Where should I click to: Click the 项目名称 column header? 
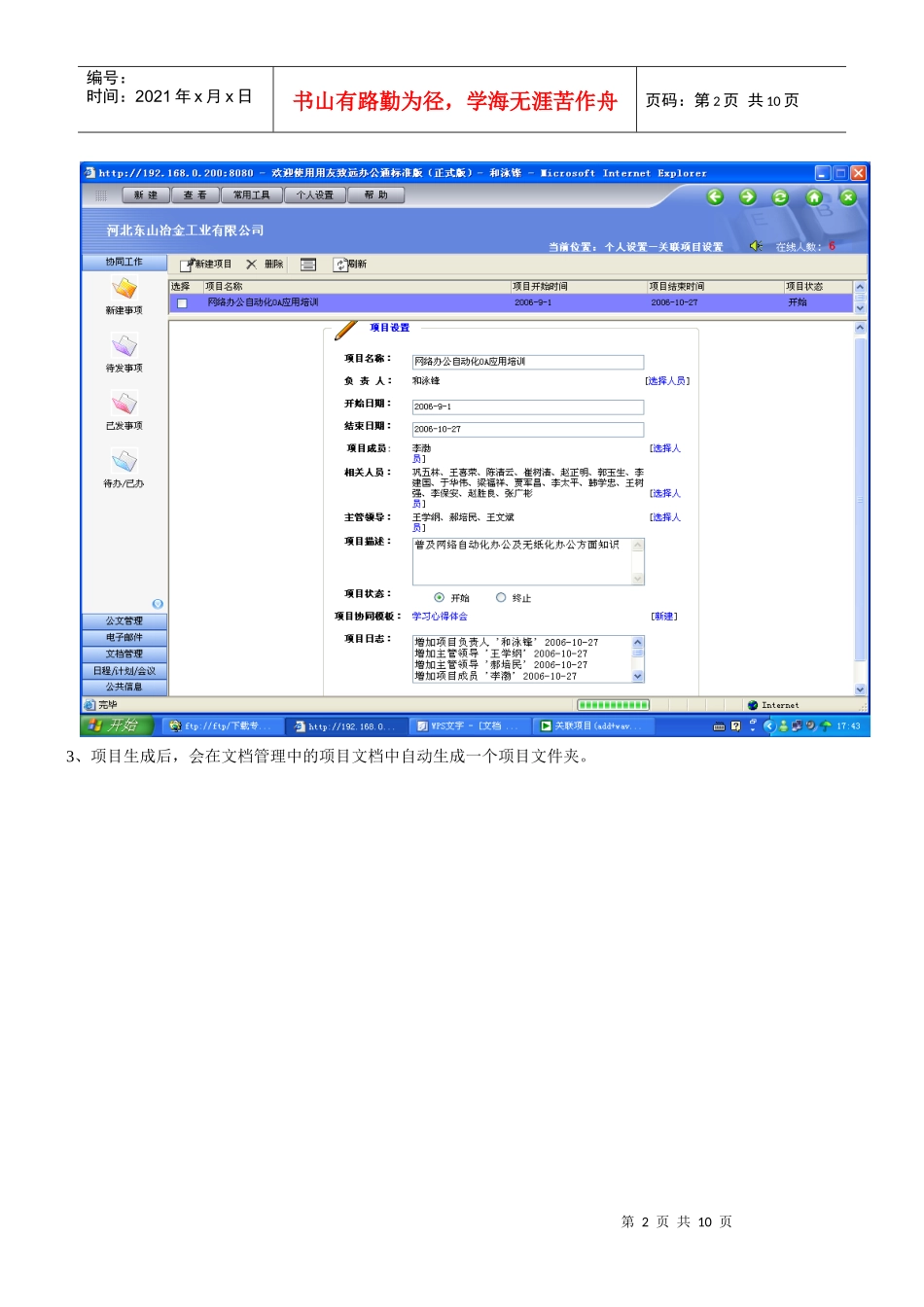[357, 287]
